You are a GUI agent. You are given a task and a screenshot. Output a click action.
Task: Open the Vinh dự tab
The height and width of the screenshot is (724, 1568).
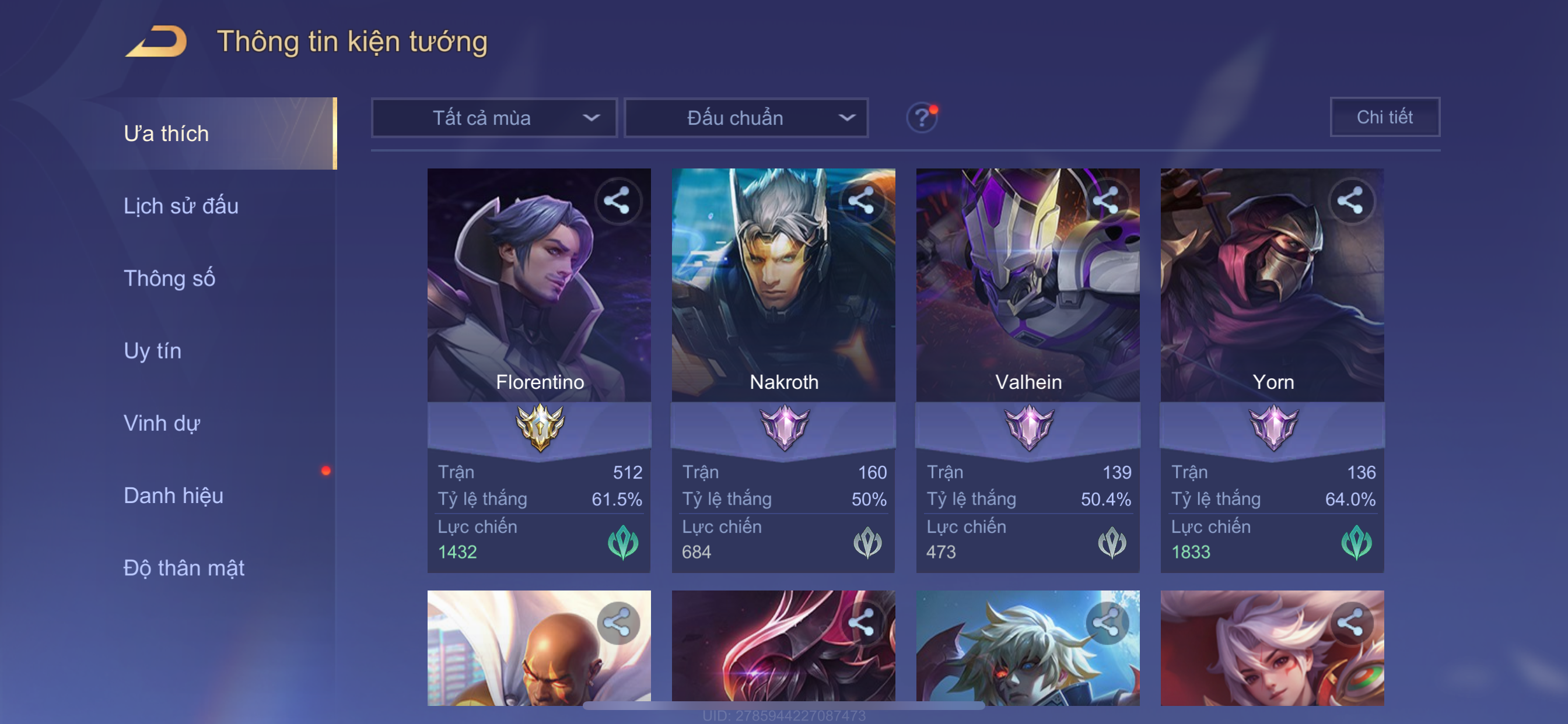(x=162, y=423)
